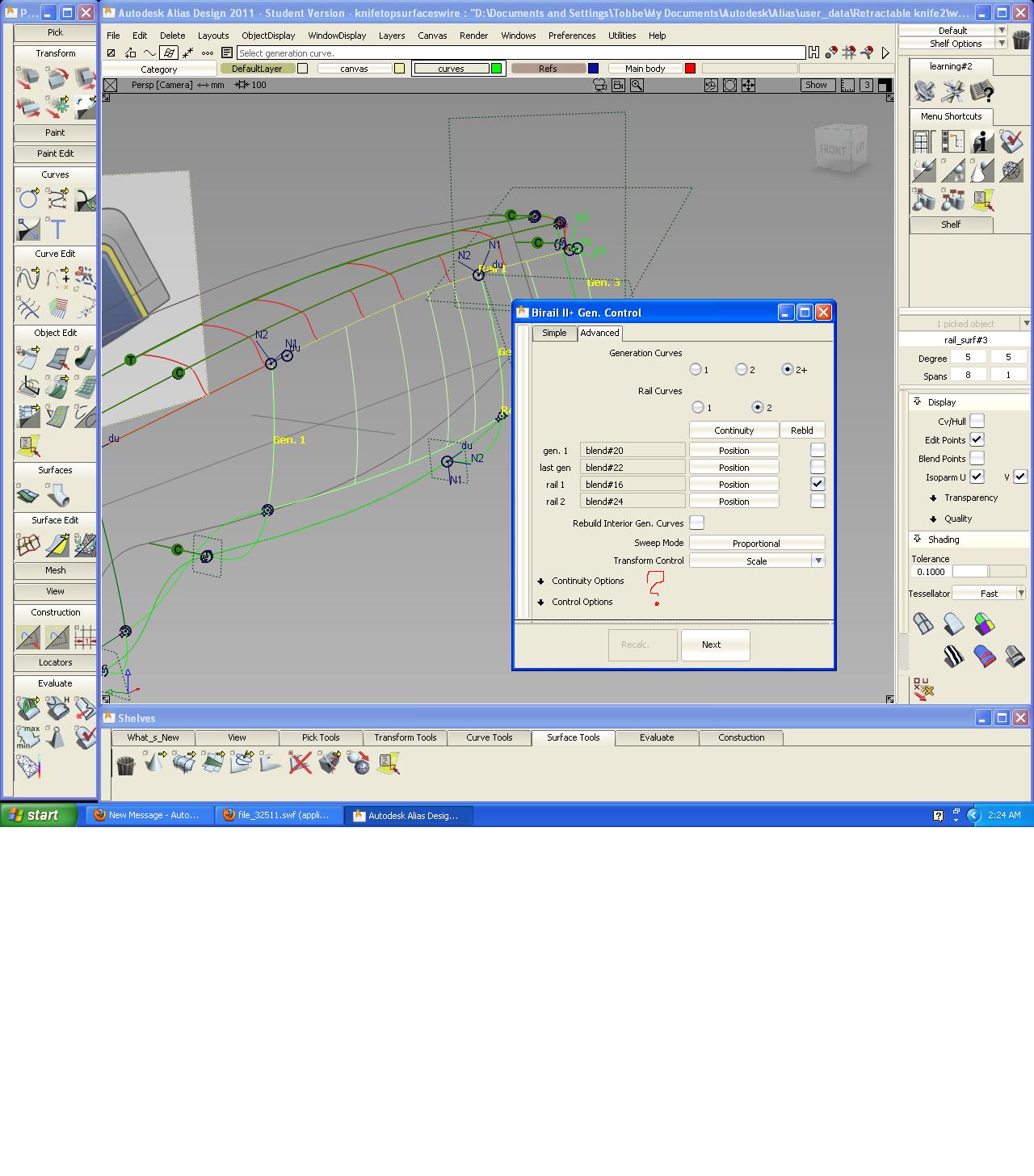Toggle the Edit Points checkbox in Display panel
Screen dimensions: 1034x1176
click(x=977, y=439)
